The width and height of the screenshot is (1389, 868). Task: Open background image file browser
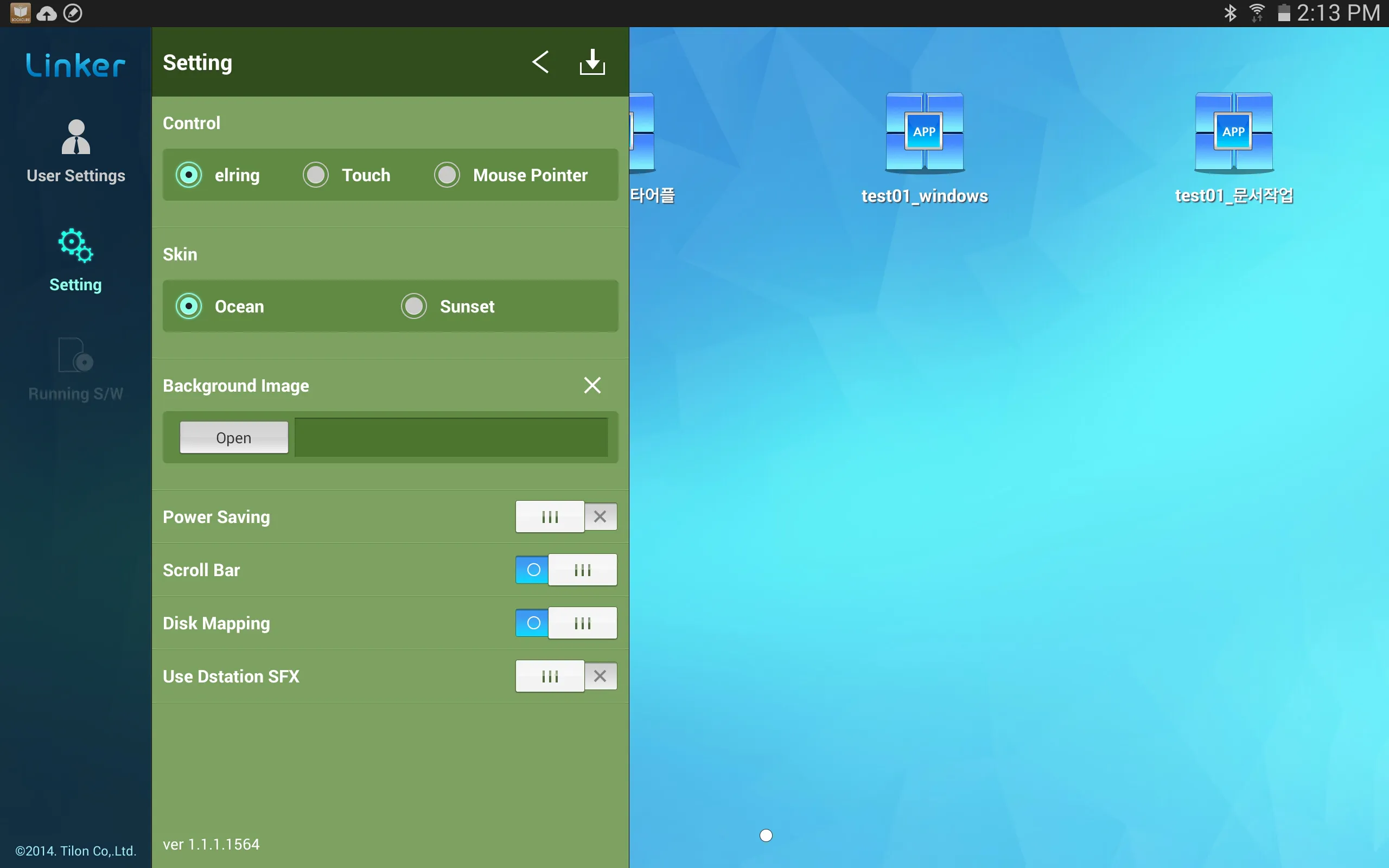[233, 437]
